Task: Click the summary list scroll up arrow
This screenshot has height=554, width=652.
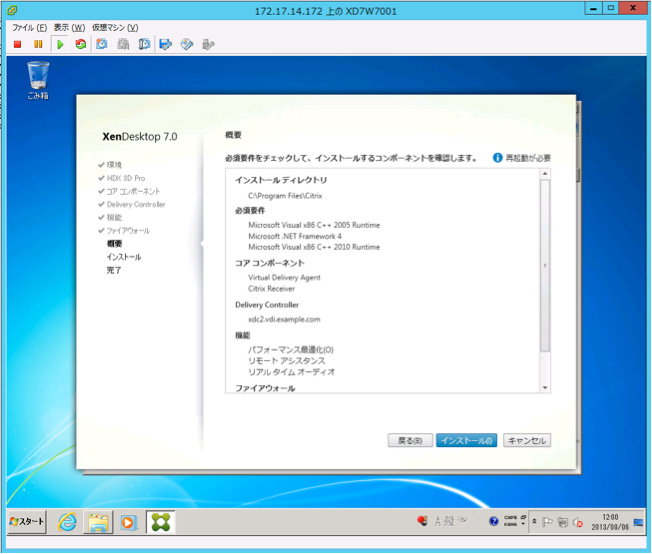Action: (x=545, y=174)
